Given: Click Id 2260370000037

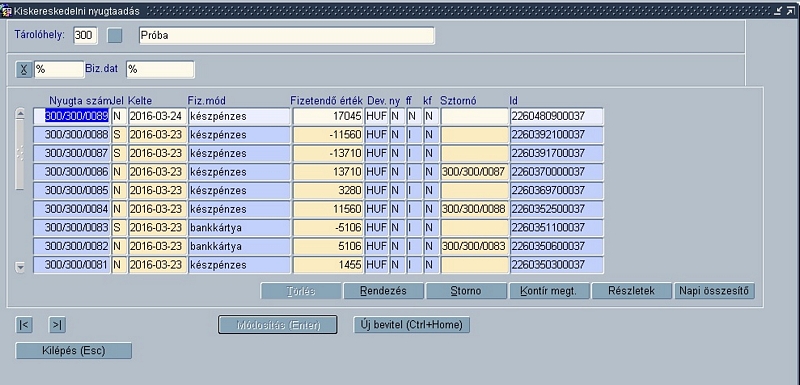Looking at the screenshot, I should (x=557, y=172).
